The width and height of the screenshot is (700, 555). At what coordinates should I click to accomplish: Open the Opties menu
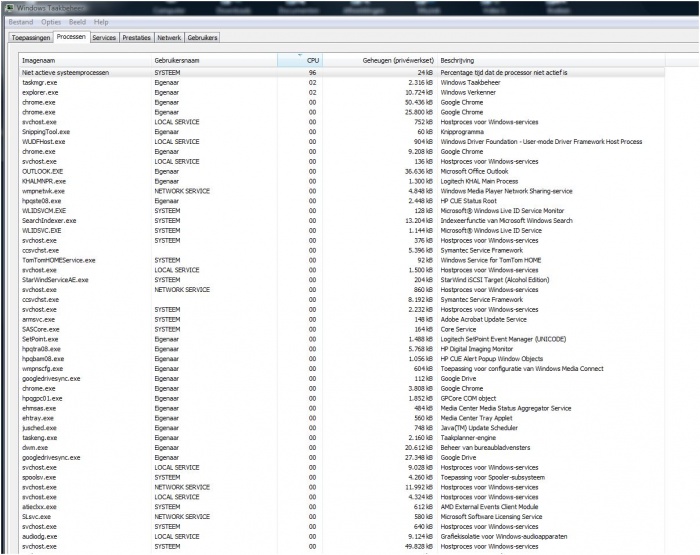(x=51, y=22)
